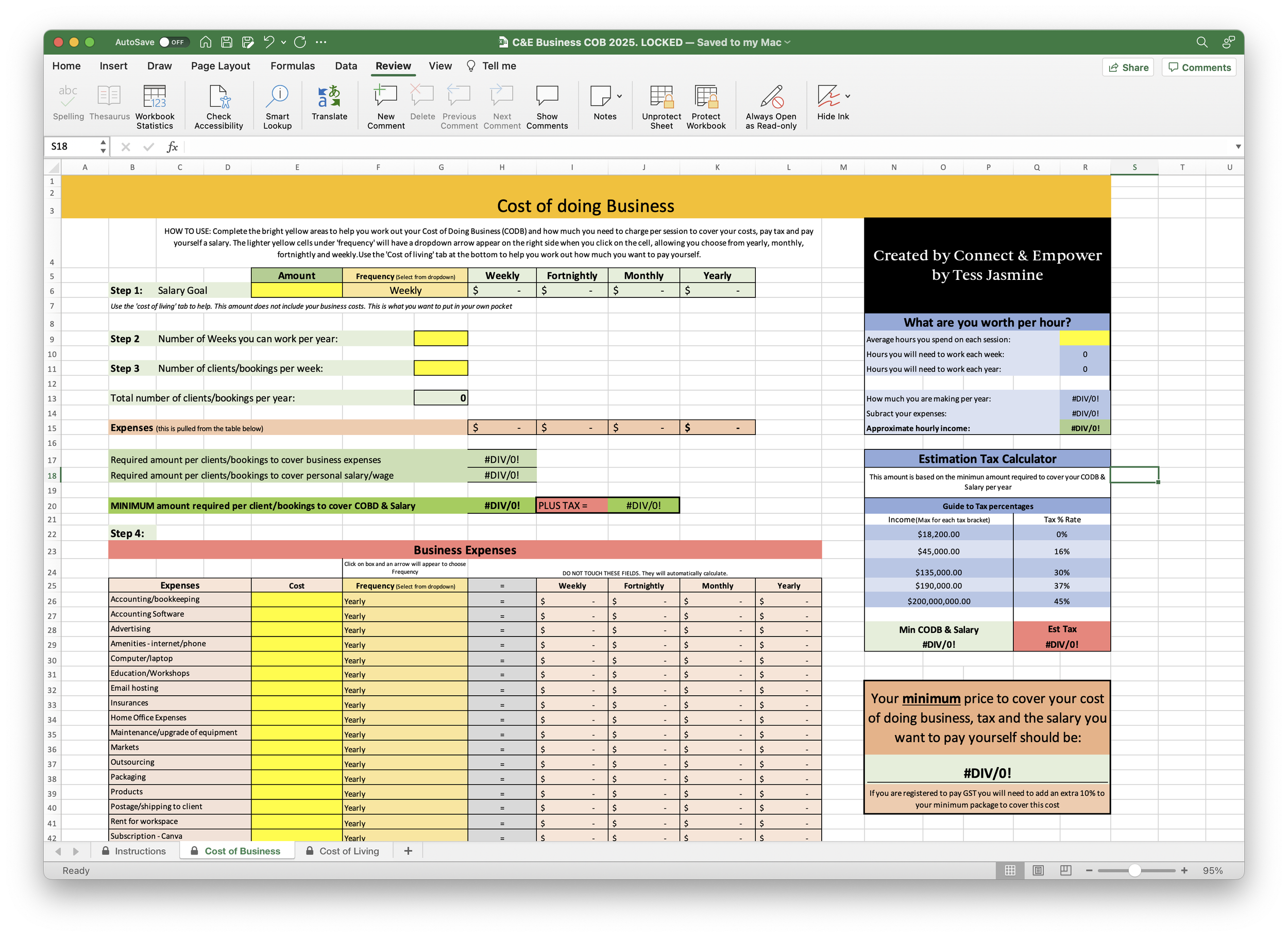Image resolution: width=1288 pixels, height=937 pixels.
Task: Open frequency dropdown for Advertising row
Action: (405, 630)
